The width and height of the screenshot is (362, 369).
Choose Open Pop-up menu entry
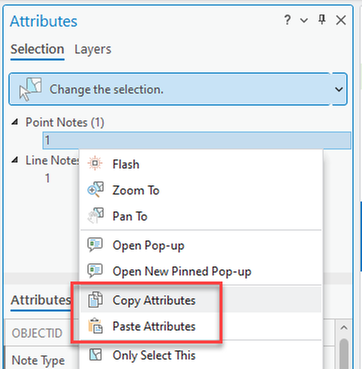click(x=201, y=246)
